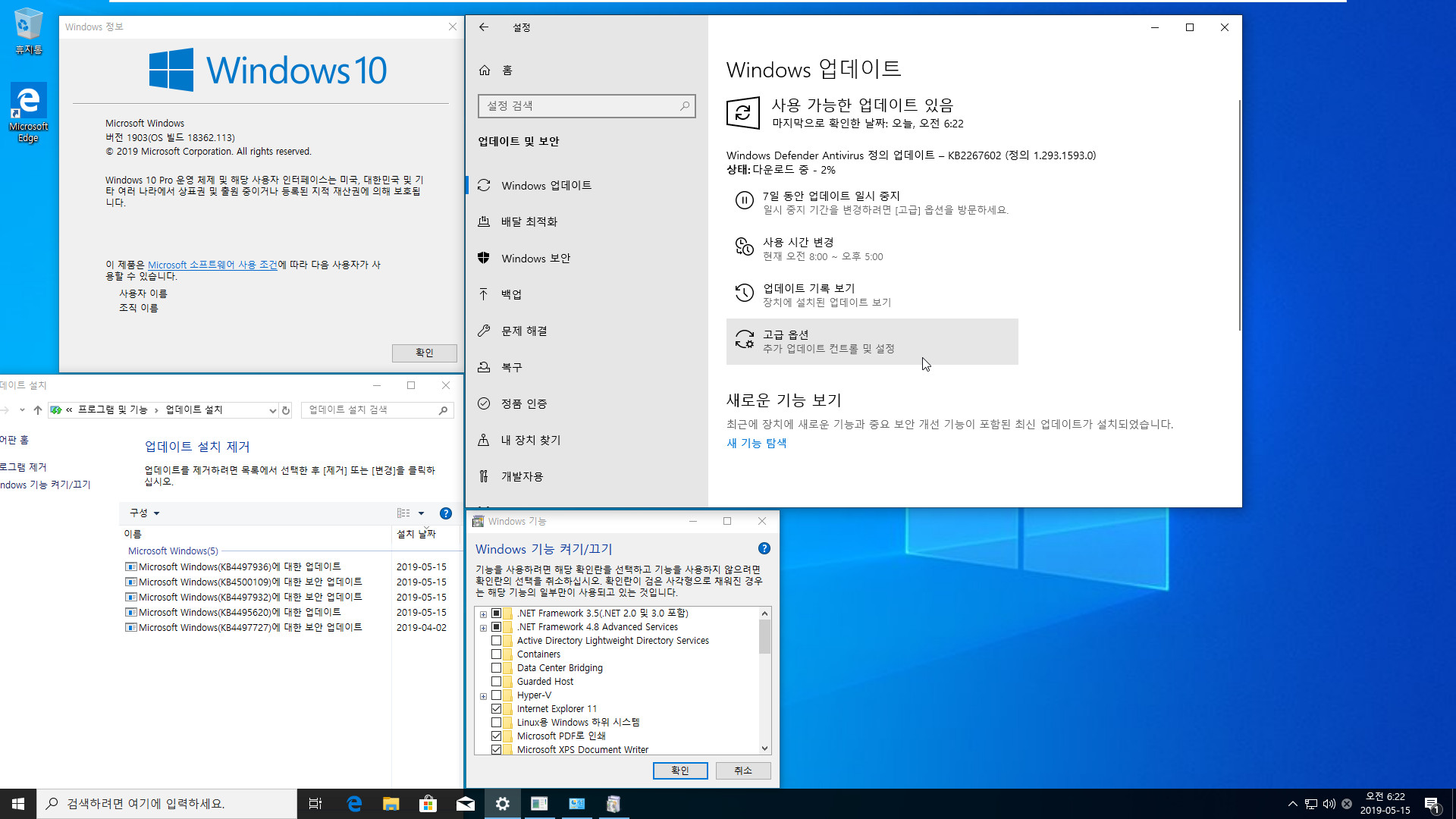This screenshot has width=1456, height=819.
Task: Check the Guarded Host feature
Action: [496, 682]
